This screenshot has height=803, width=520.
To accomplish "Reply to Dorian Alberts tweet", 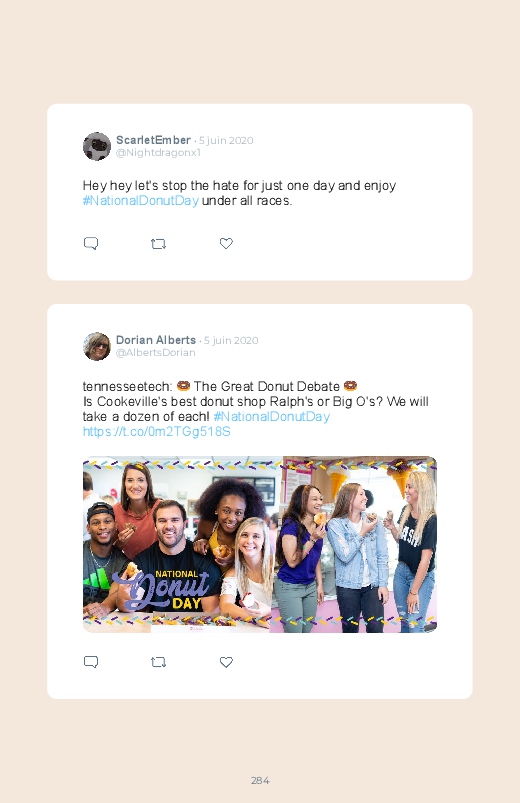I will tap(91, 662).
